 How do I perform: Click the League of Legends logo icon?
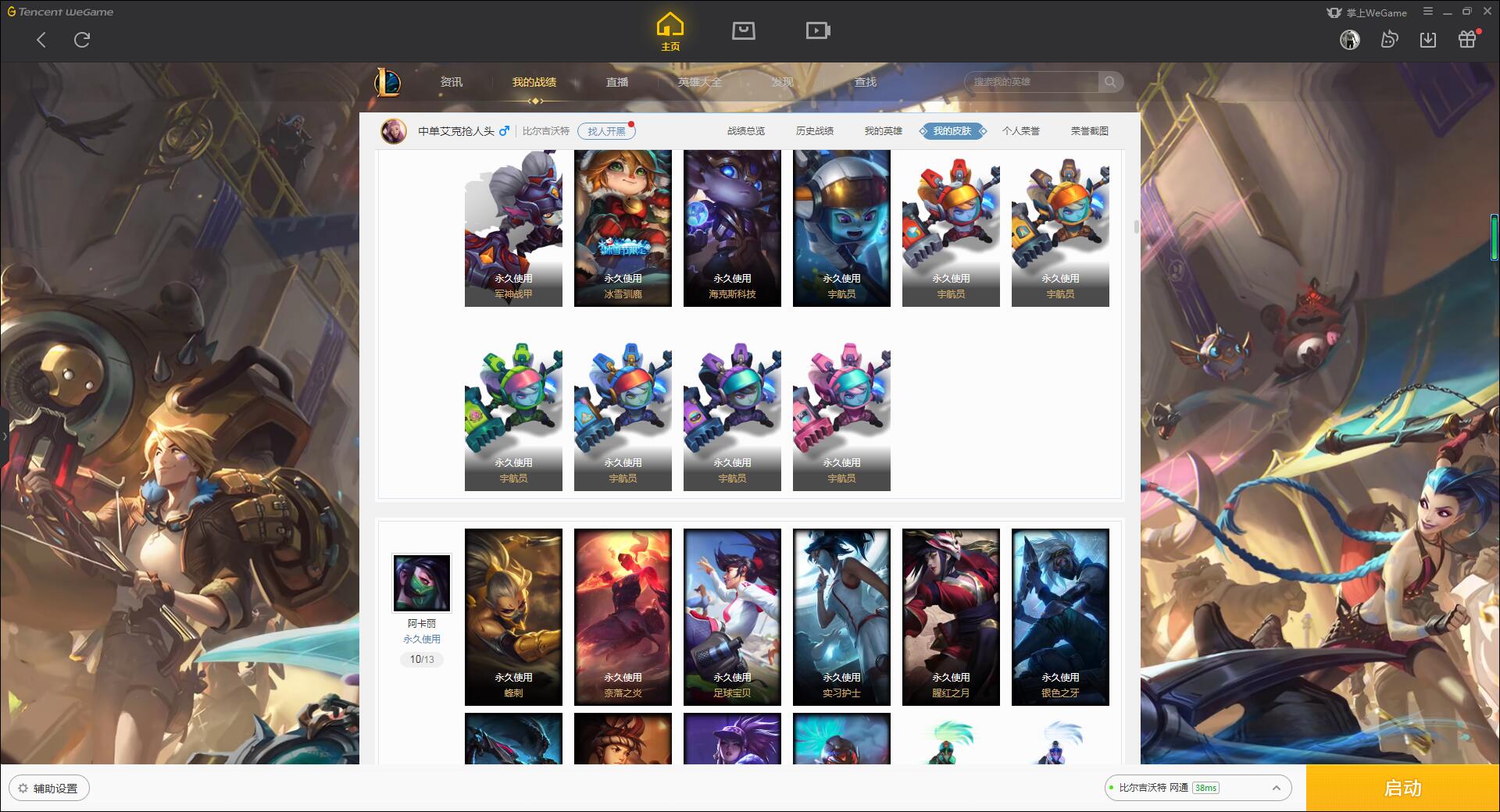point(387,82)
